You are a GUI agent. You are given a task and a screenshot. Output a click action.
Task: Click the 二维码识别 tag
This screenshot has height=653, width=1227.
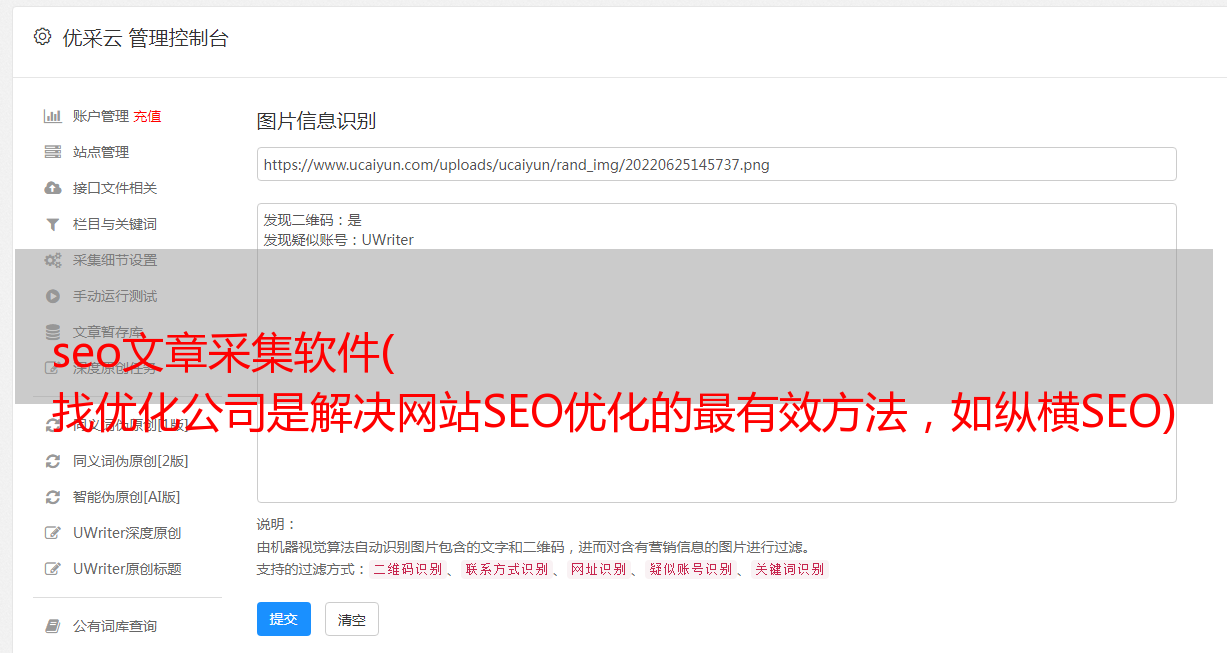[x=408, y=569]
